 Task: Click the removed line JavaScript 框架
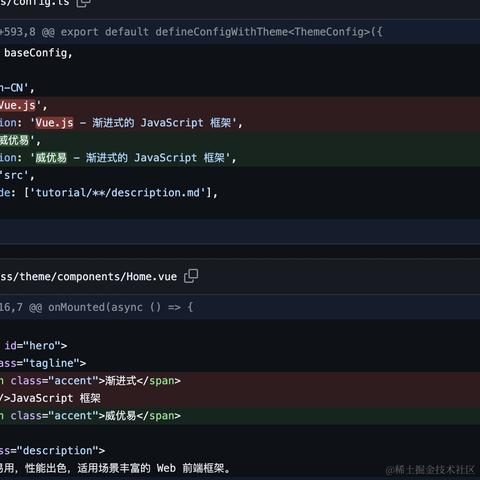tap(240, 398)
